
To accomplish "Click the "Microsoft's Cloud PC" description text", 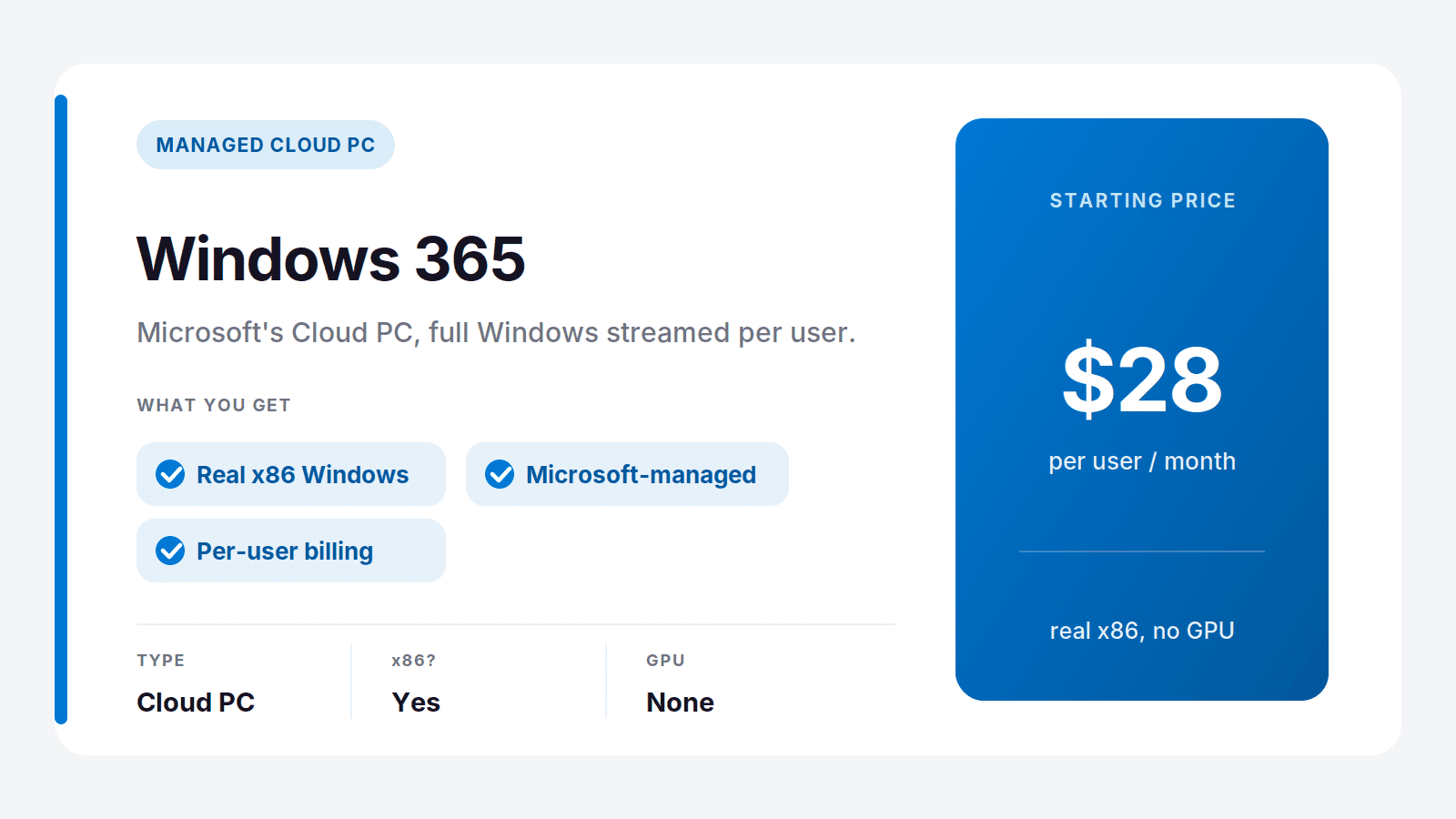I will [x=496, y=333].
